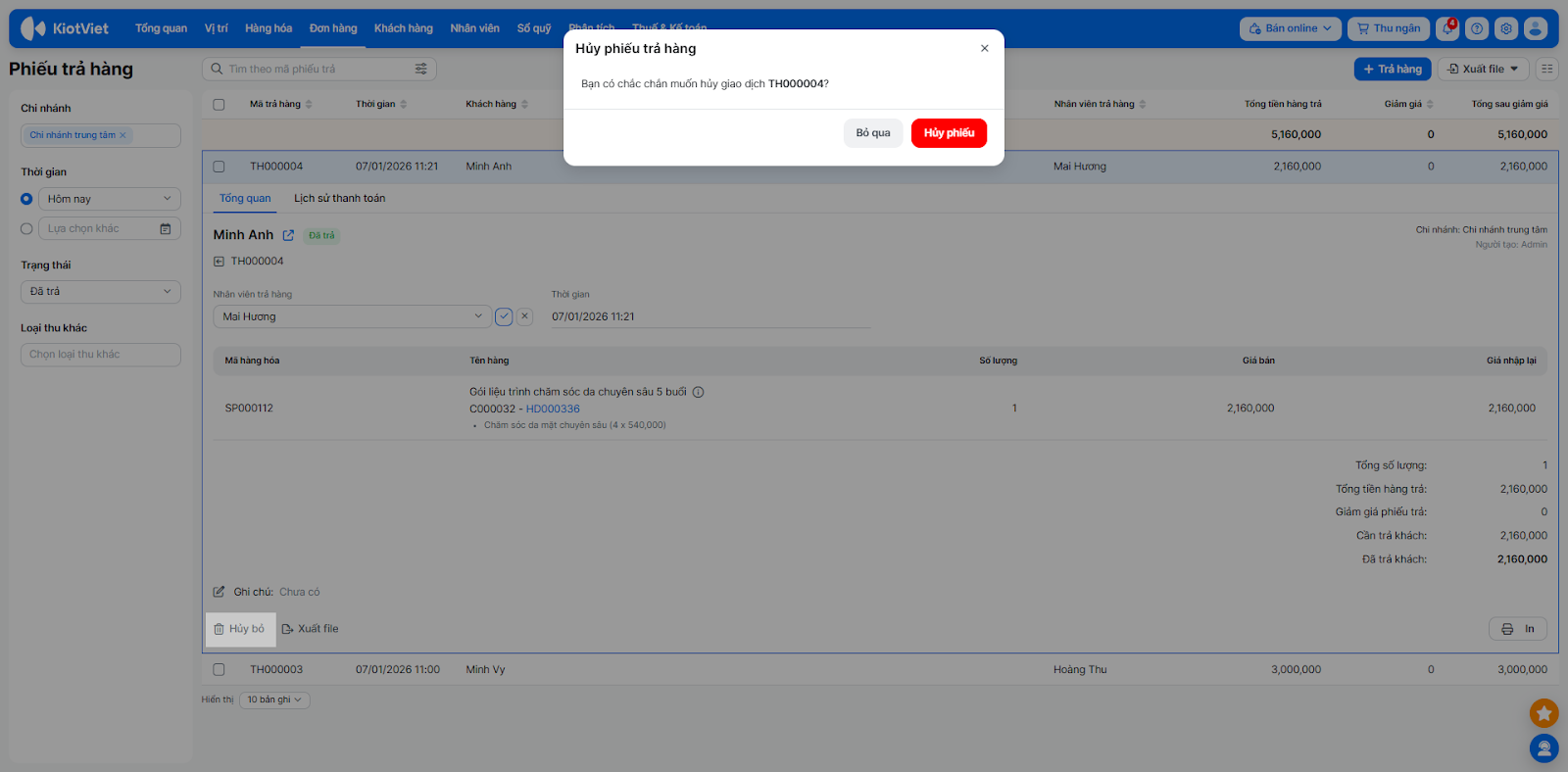
Task: Expand the Hôm nay time dropdown
Action: point(110,199)
